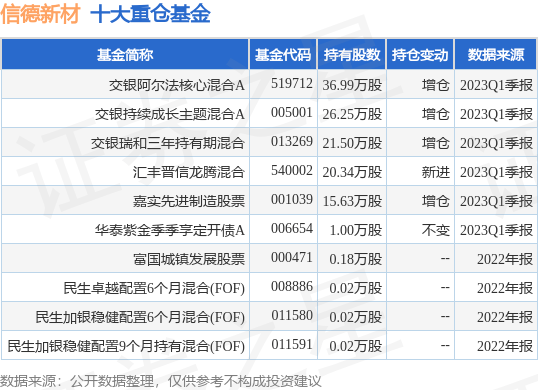
Task: Click fund code 011591
Action: (x=292, y=344)
